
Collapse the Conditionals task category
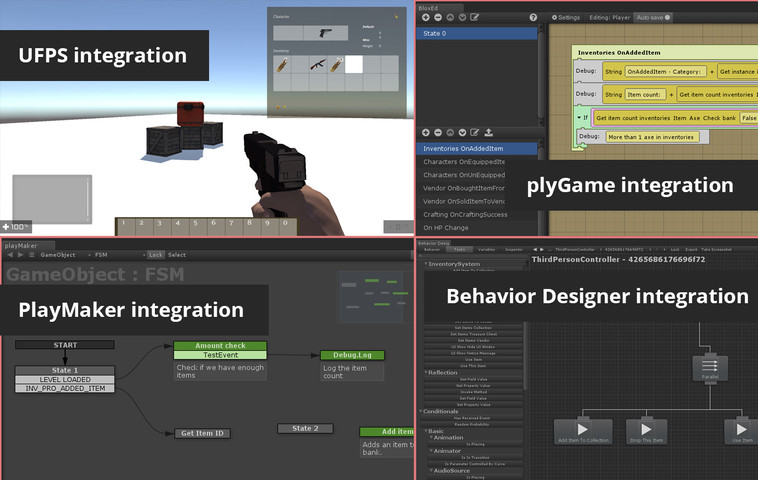[x=421, y=411]
